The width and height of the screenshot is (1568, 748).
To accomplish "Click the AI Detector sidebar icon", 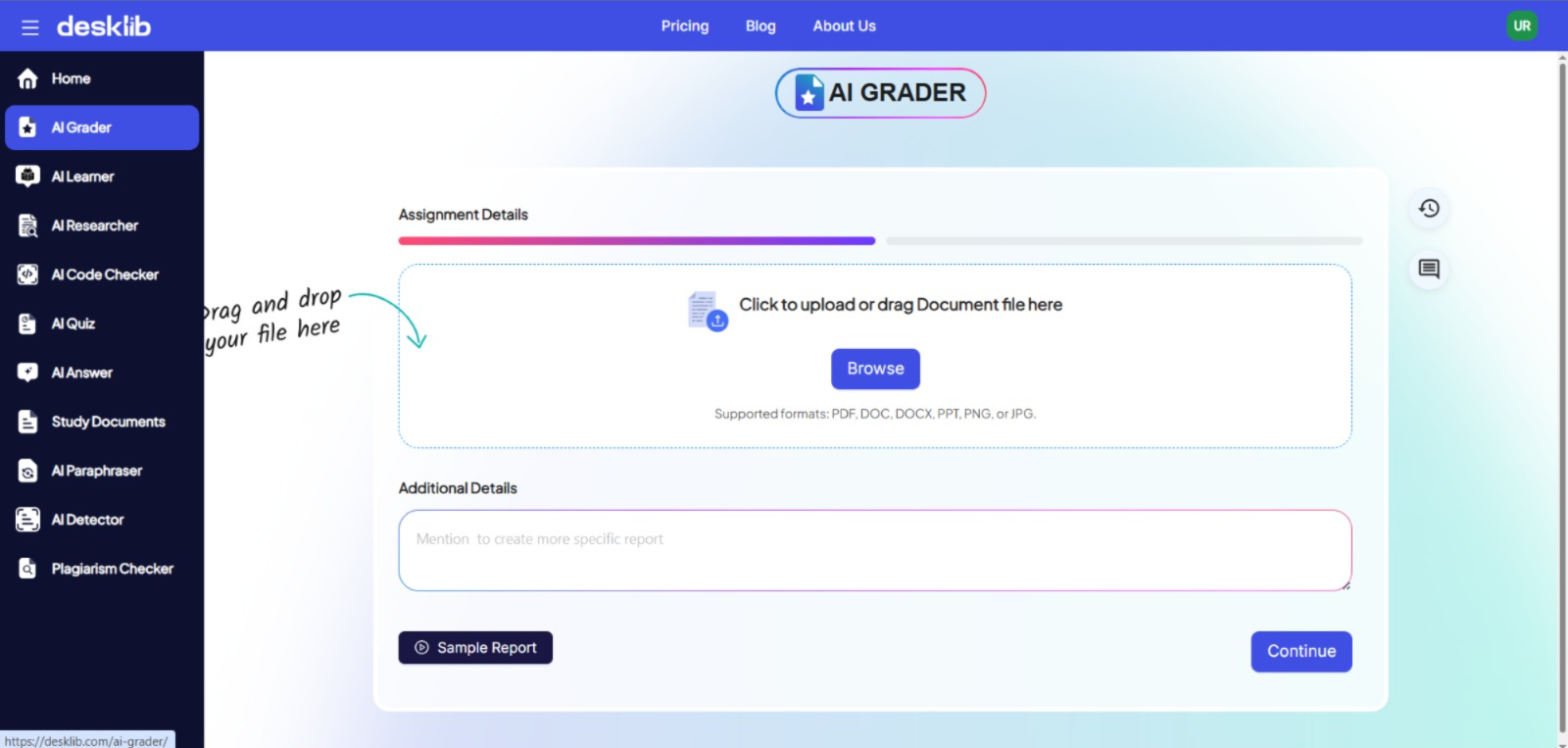I will pyautogui.click(x=27, y=520).
